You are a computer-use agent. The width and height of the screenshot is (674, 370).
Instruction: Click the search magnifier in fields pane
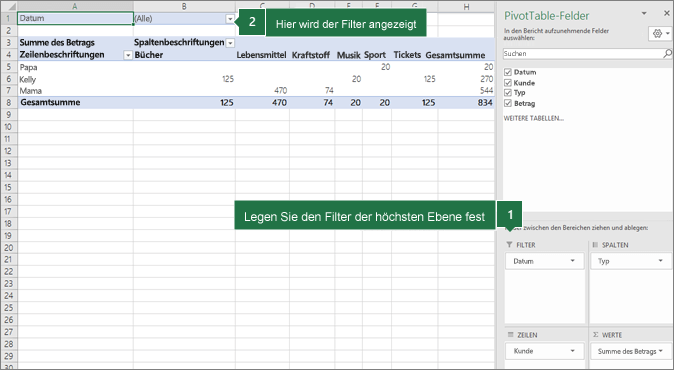coord(667,53)
